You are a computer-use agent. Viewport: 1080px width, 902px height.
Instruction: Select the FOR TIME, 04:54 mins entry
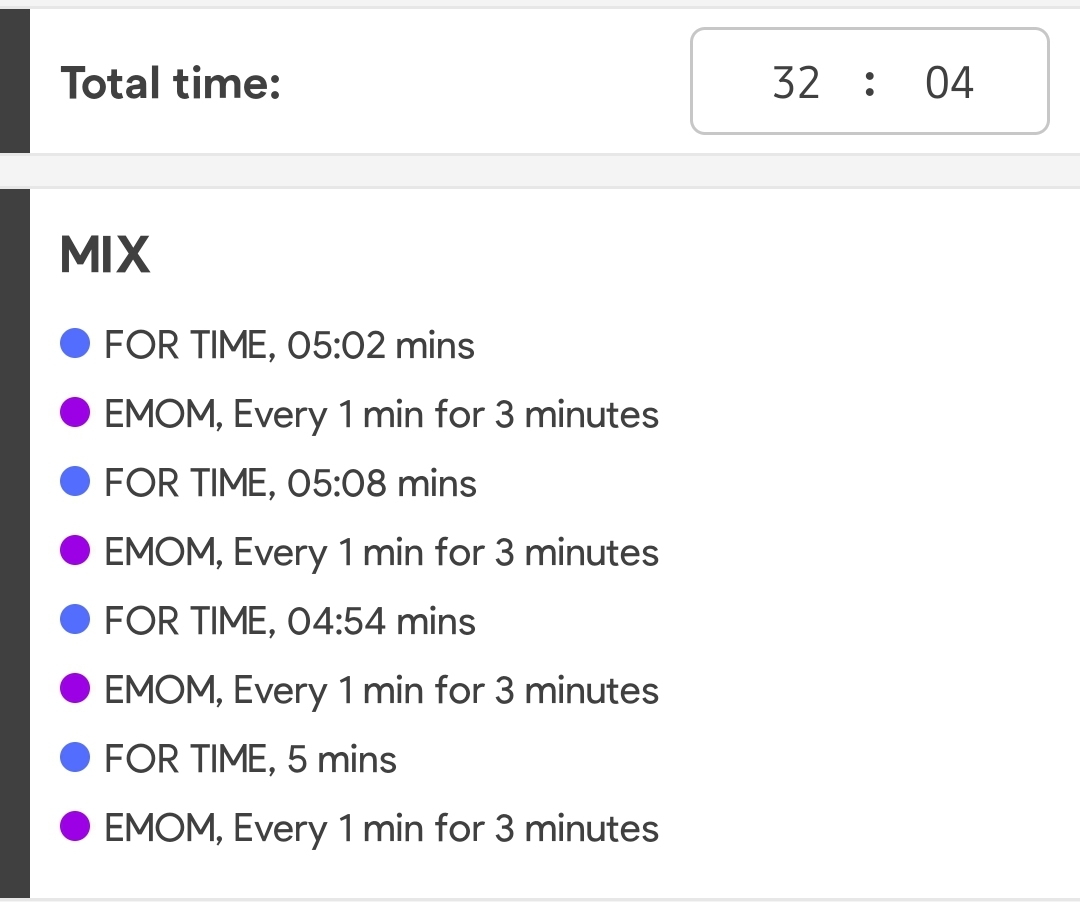point(289,620)
